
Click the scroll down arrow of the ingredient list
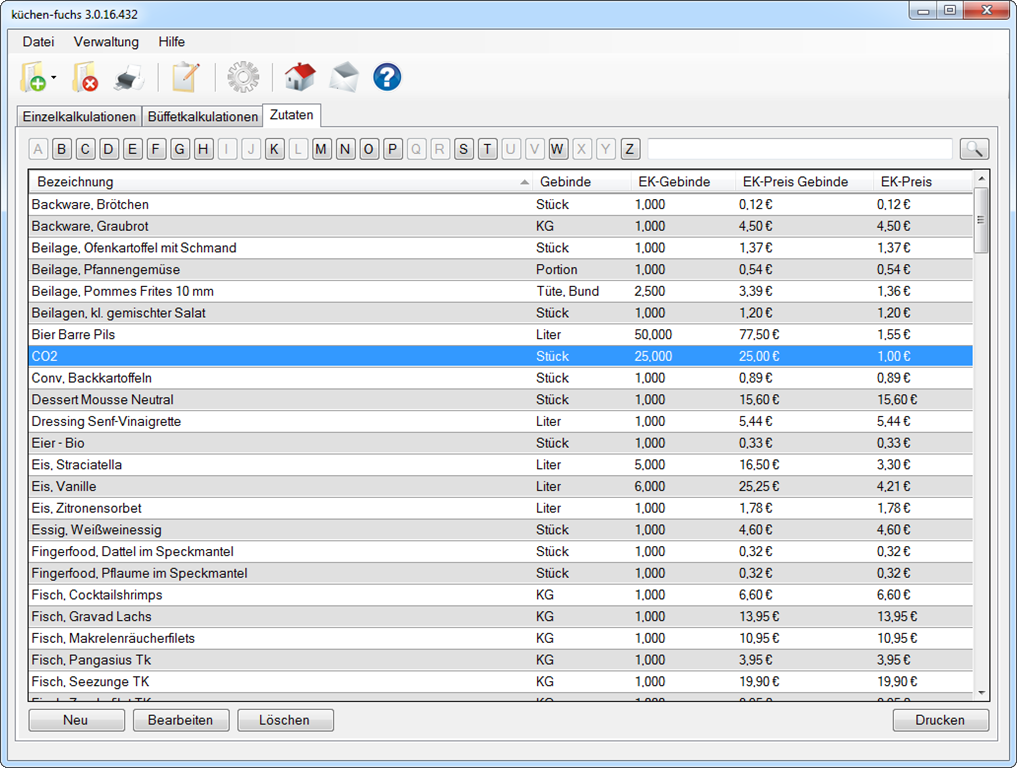pos(981,692)
